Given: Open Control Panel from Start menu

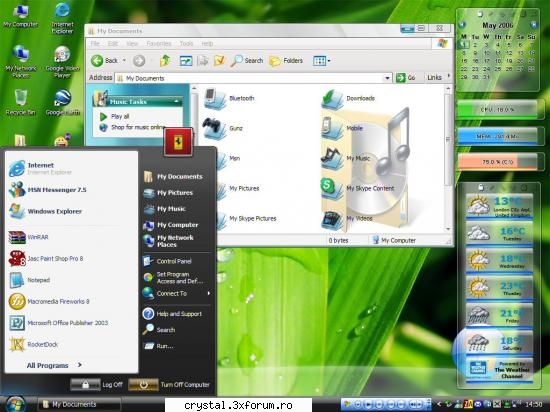Looking at the screenshot, I should (167, 261).
